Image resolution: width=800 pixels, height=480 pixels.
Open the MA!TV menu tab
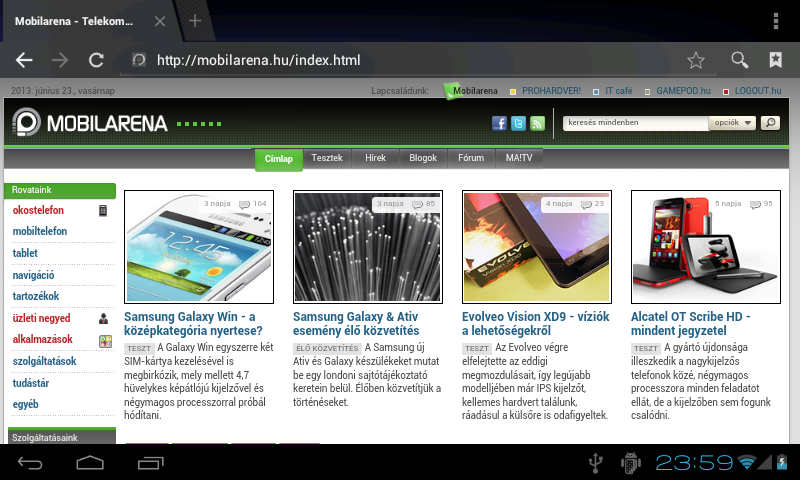(519, 158)
